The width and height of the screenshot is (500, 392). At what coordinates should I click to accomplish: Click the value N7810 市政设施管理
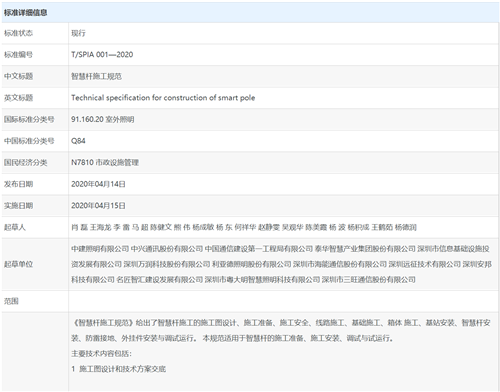tap(105, 162)
